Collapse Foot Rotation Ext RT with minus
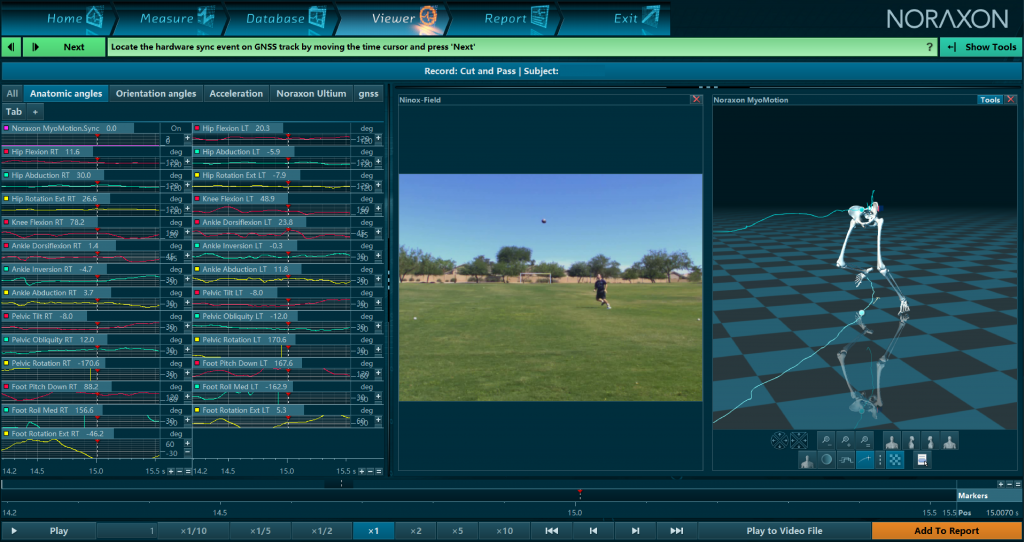This screenshot has height=542, width=1024. point(187,452)
